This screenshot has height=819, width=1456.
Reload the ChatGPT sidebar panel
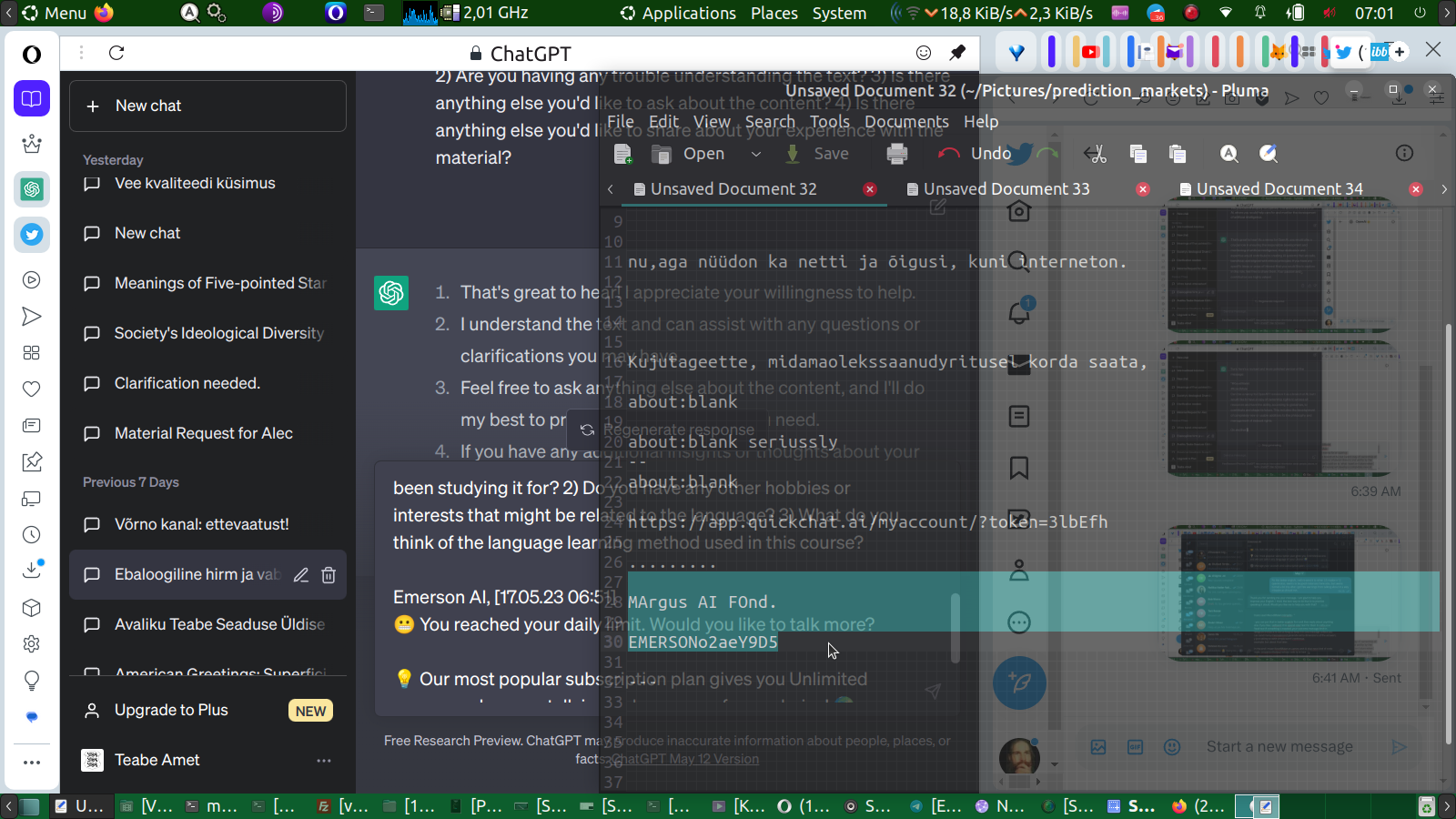pyautogui.click(x=116, y=53)
